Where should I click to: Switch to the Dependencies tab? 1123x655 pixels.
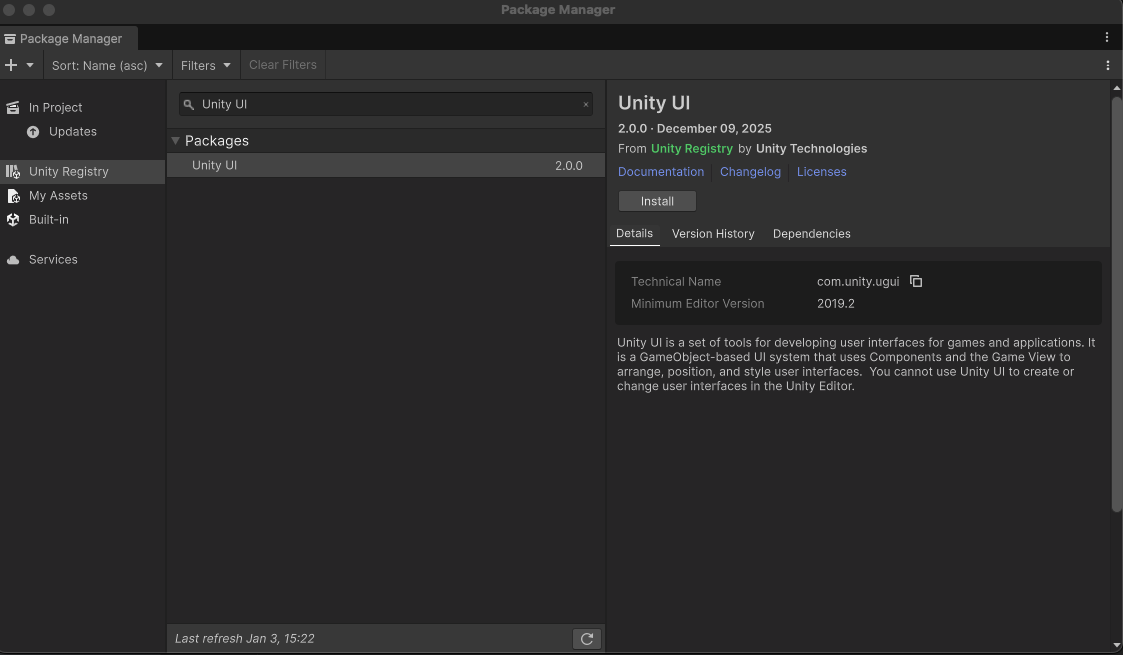click(811, 234)
